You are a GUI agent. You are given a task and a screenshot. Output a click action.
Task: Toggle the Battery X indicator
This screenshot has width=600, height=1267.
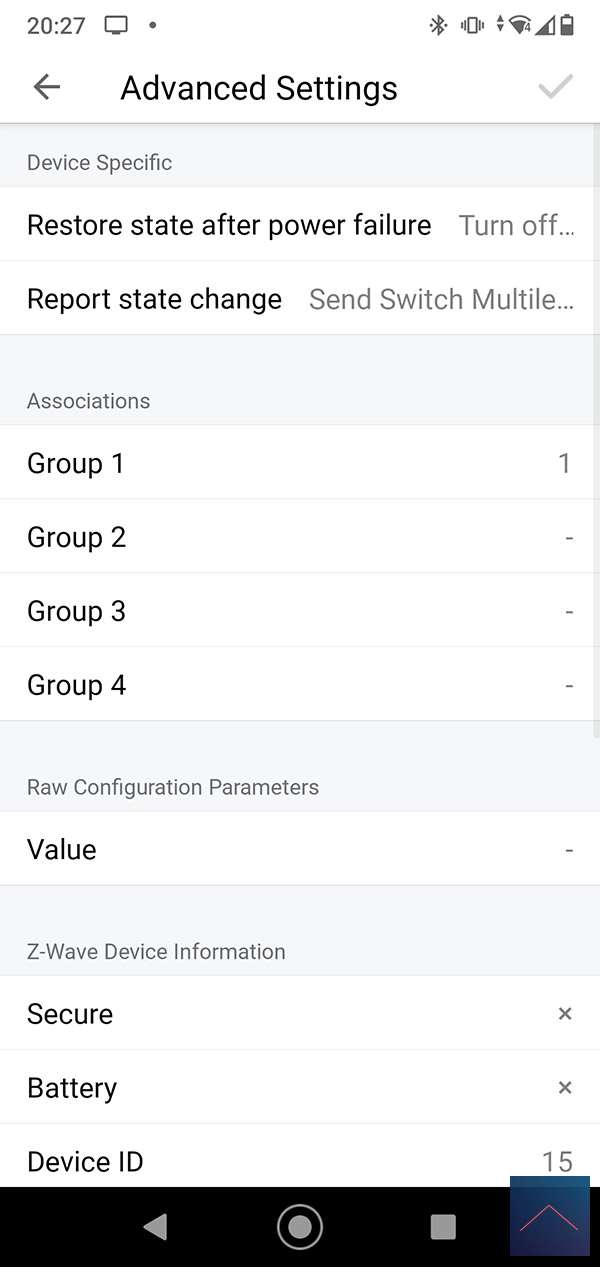pos(565,1087)
